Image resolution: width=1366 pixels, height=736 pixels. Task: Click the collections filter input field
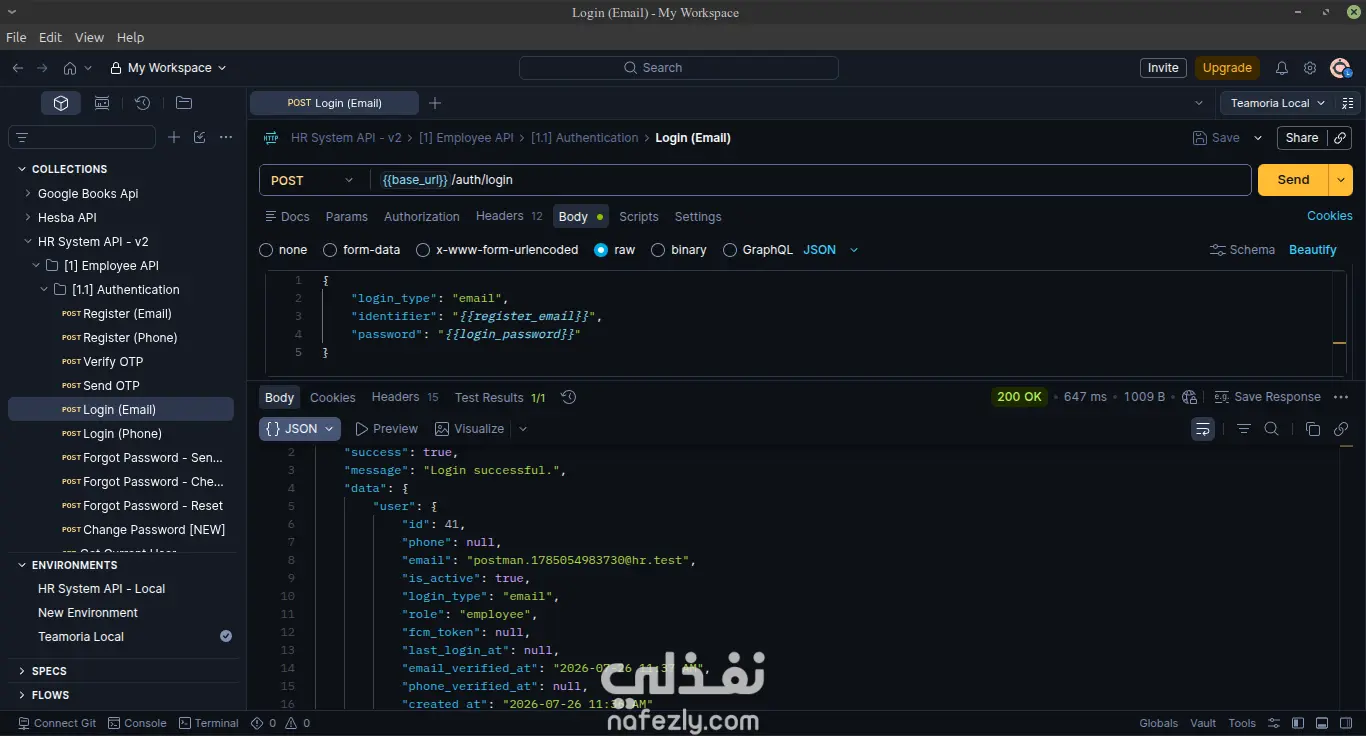click(82, 137)
